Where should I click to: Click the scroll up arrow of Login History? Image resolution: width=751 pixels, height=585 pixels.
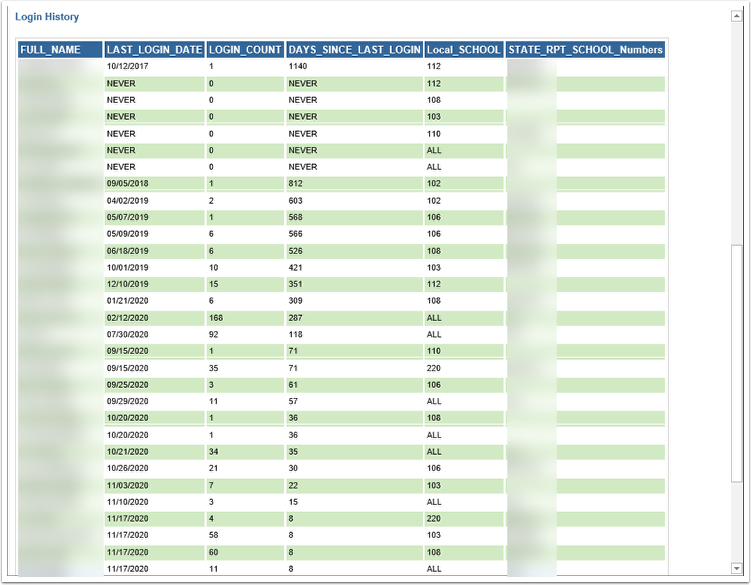pos(737,17)
